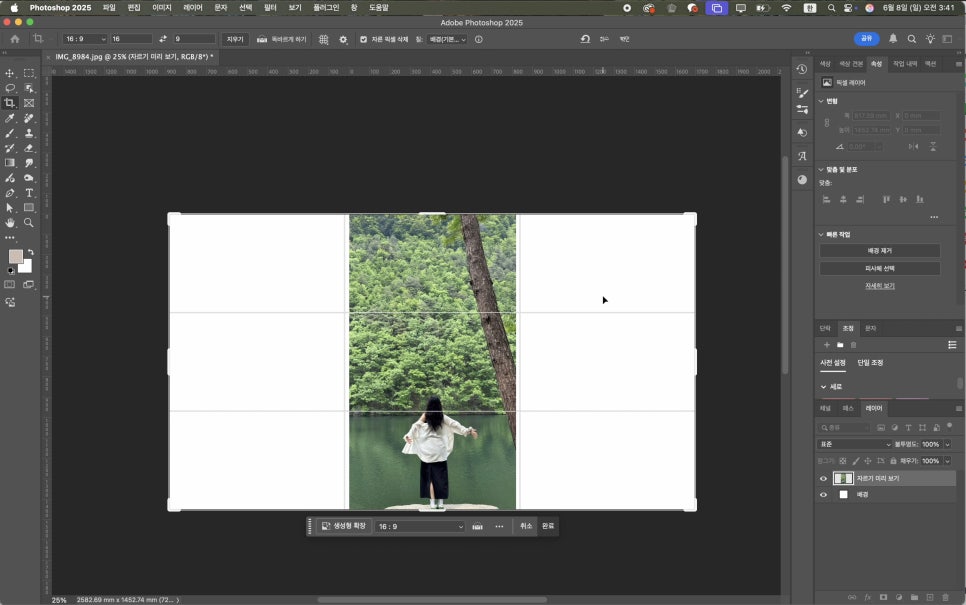Screen dimensions: 966x605
Task: Select the Path Selection arrow tool
Action: [x=10, y=208]
